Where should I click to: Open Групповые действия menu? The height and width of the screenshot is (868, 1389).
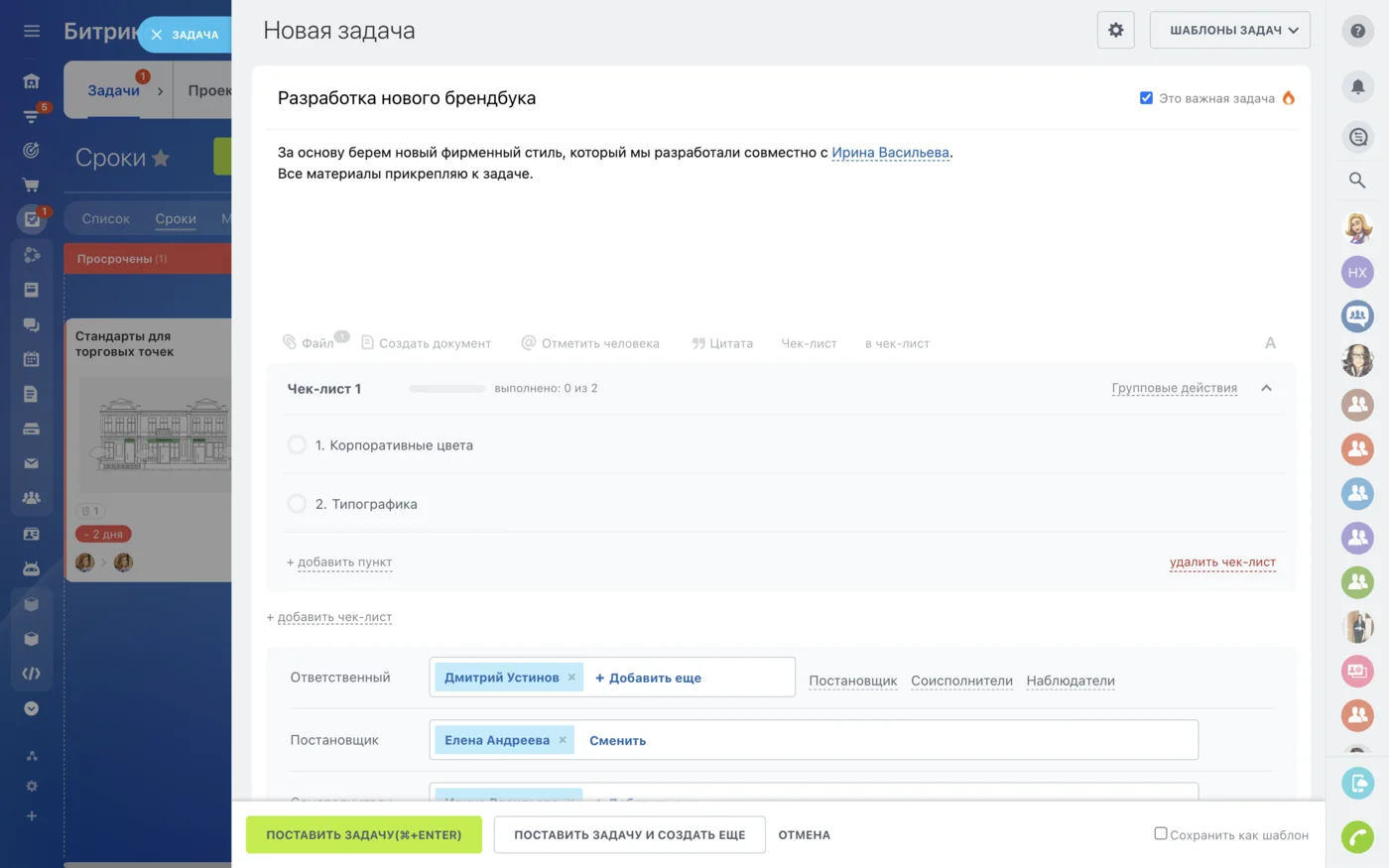(x=1174, y=389)
